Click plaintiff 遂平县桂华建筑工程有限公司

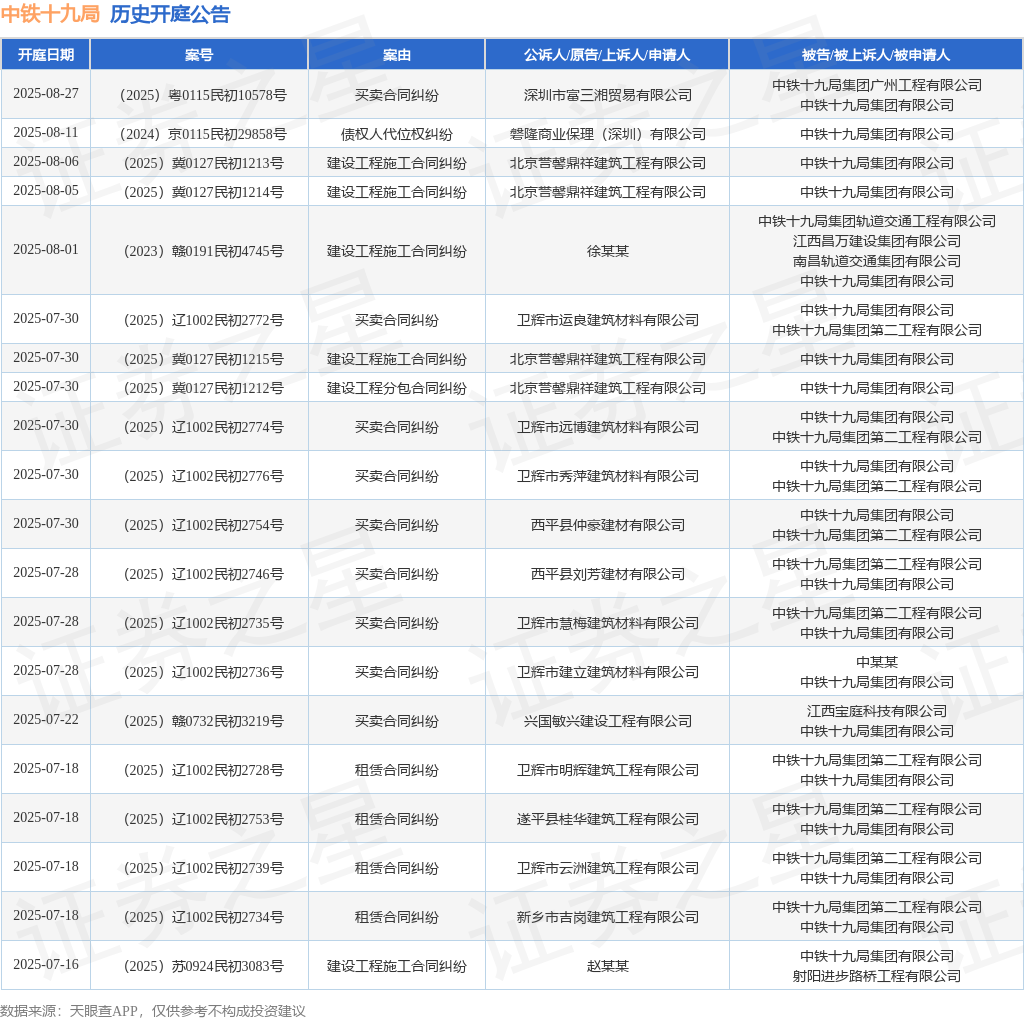tap(607, 820)
